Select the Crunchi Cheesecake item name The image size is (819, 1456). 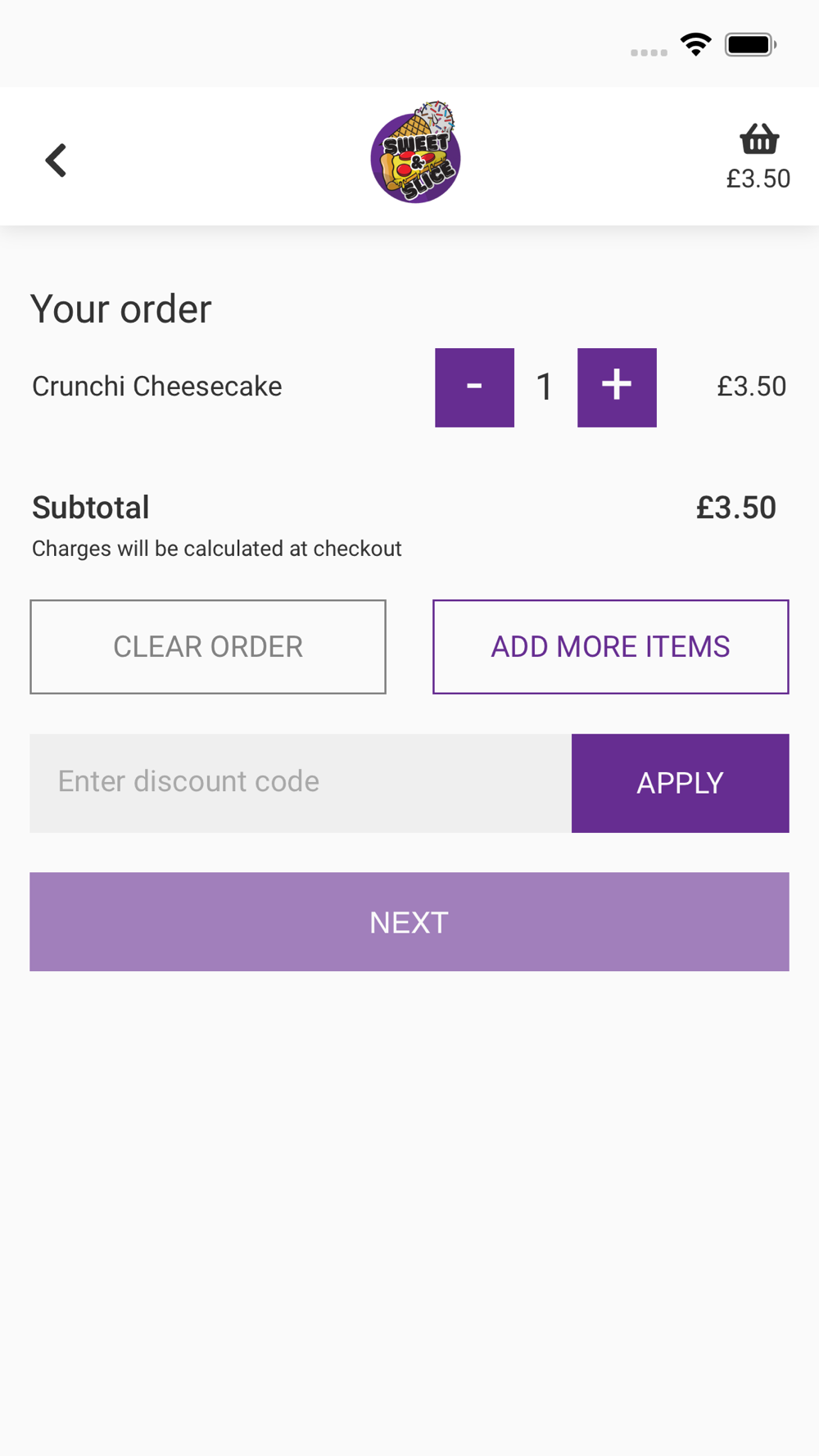(156, 387)
